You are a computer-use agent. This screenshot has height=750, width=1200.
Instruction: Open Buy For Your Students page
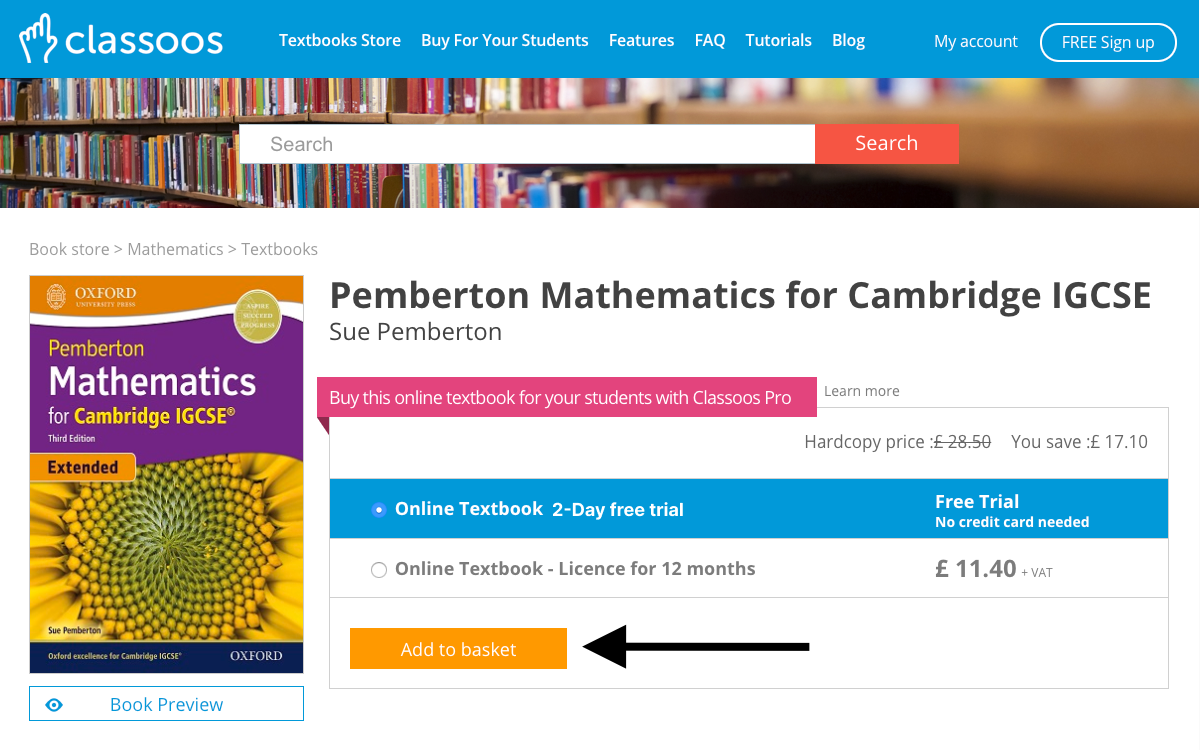point(504,41)
